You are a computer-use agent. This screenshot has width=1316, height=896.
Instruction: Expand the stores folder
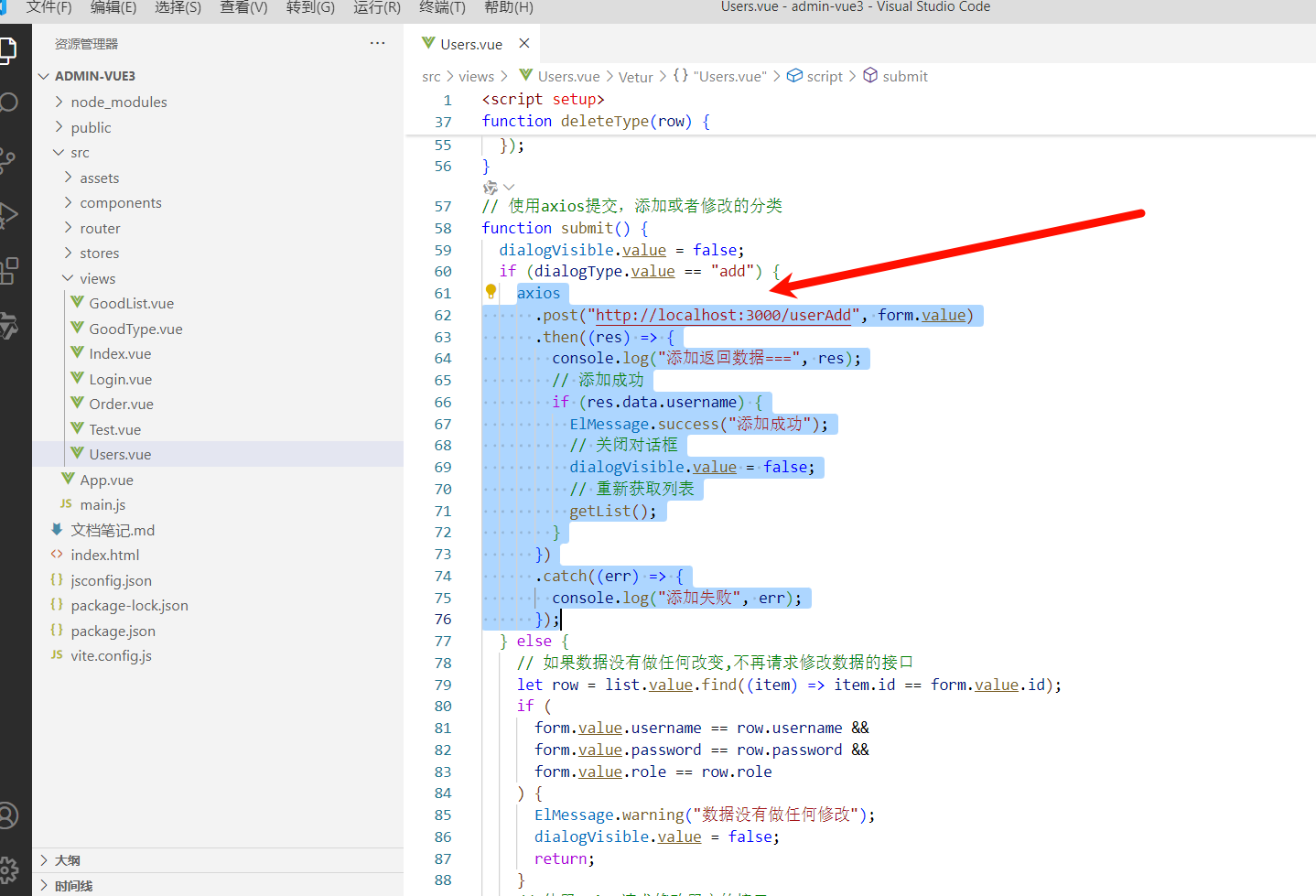pyautogui.click(x=69, y=253)
